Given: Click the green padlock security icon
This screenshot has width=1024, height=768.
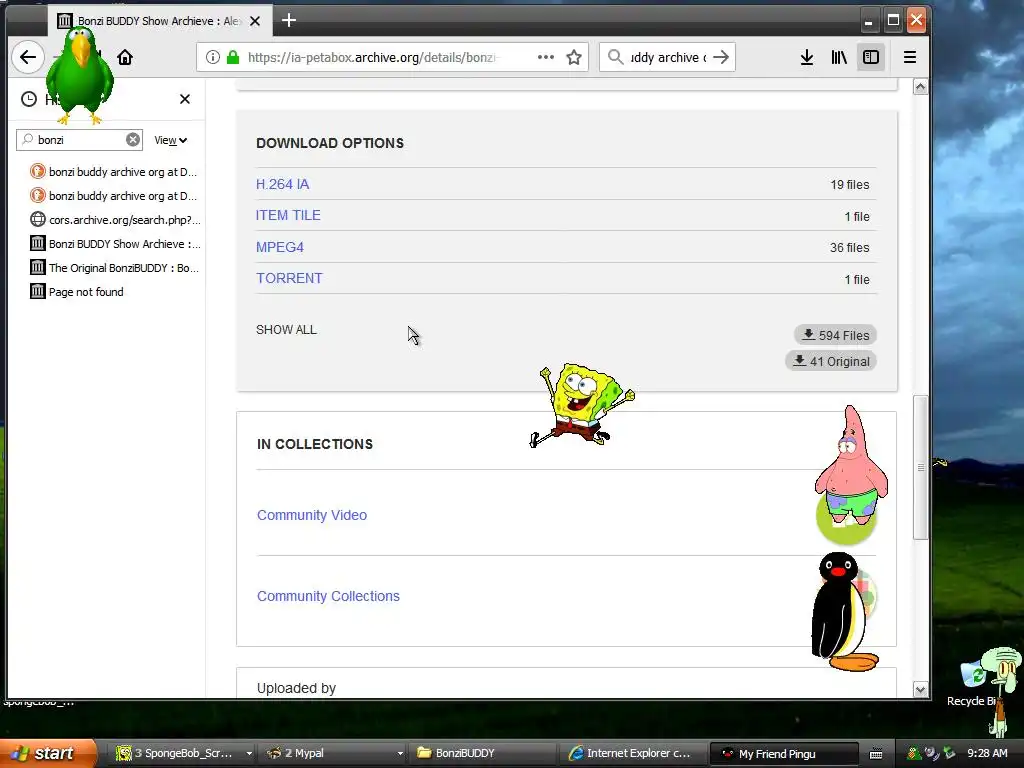Looking at the screenshot, I should click(x=232, y=57).
